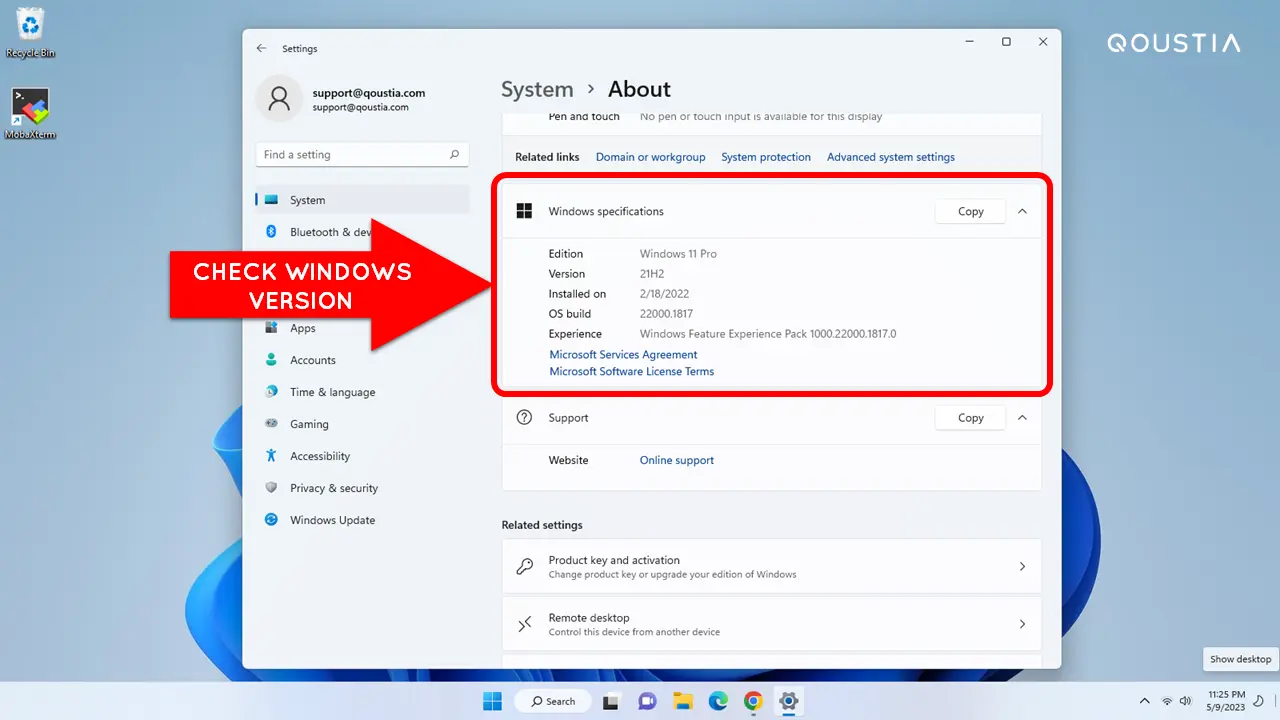Click the network icon in system tray
The image size is (1280, 720).
pyautogui.click(x=1167, y=701)
